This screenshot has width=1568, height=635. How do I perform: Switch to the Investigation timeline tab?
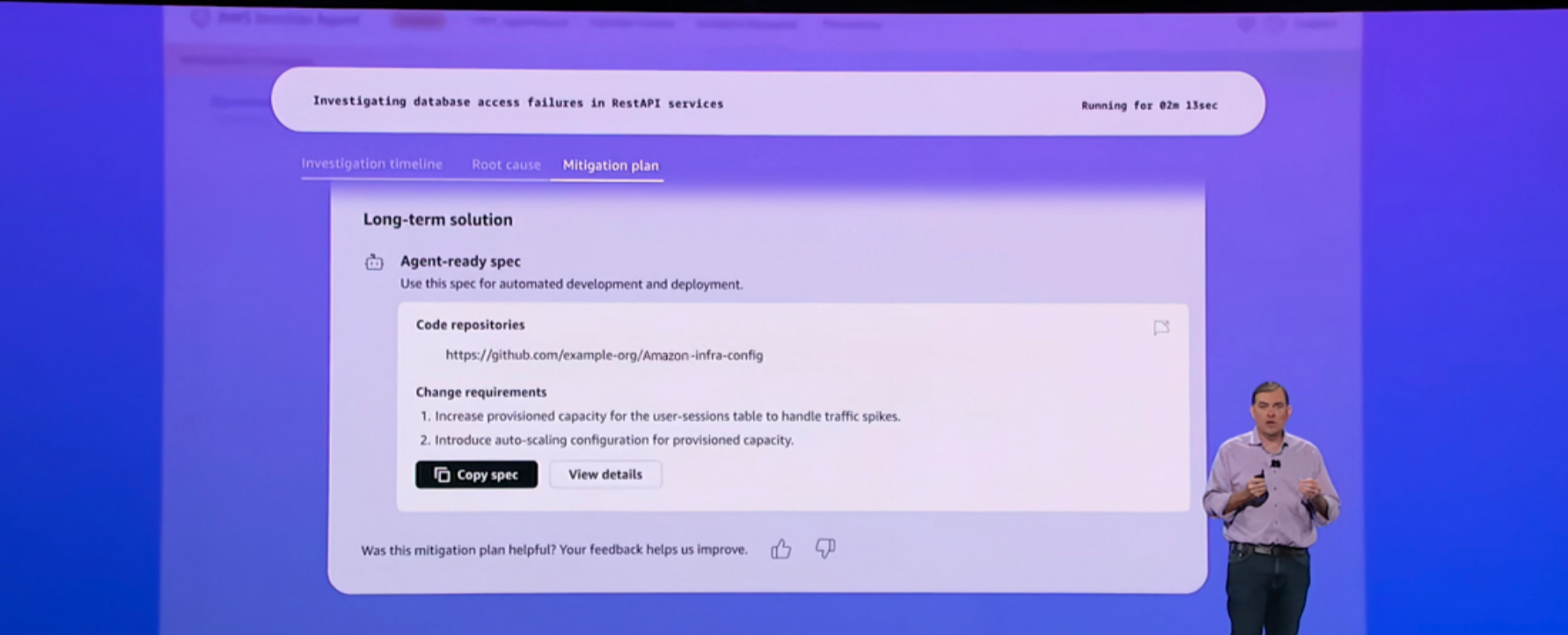tap(371, 164)
